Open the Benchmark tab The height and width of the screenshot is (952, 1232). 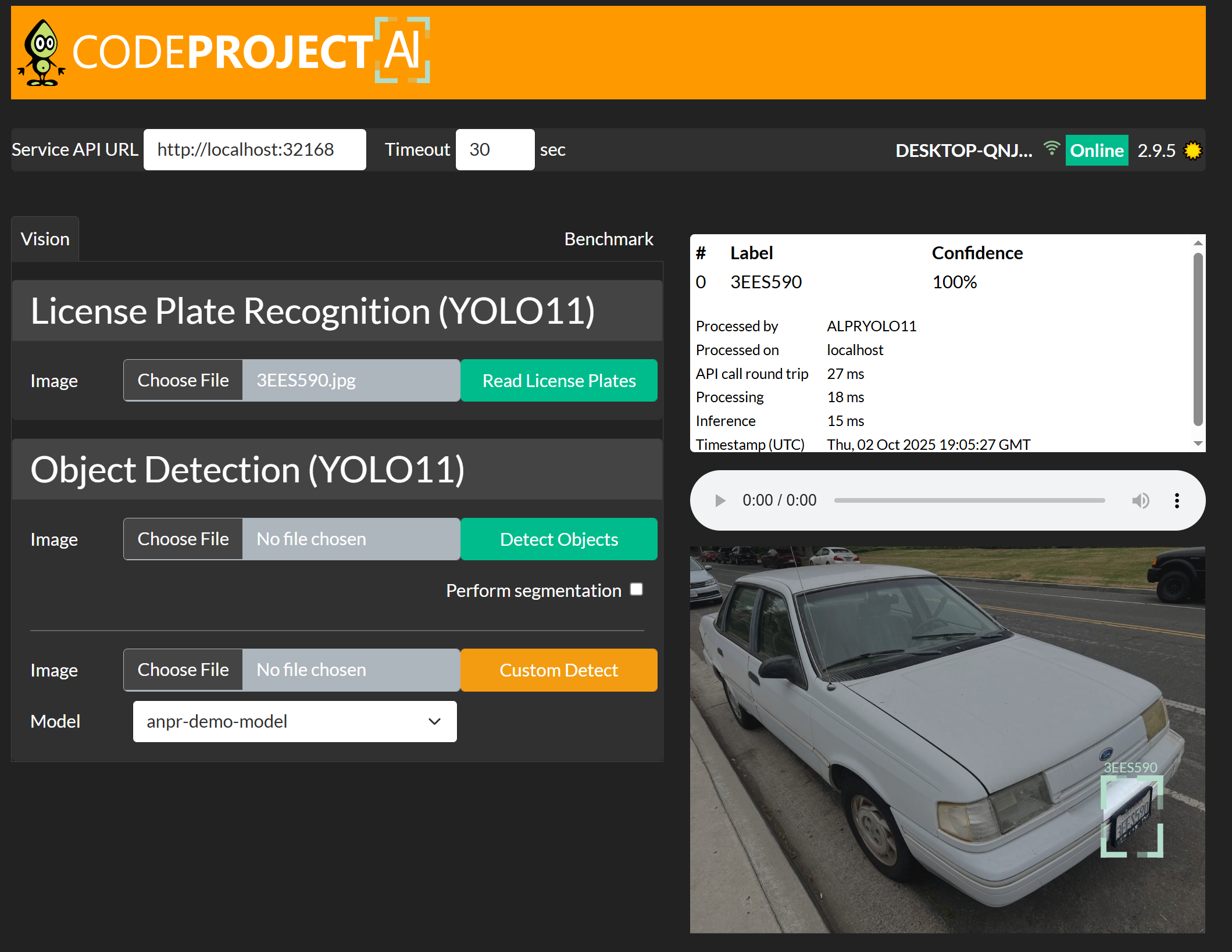tap(608, 239)
